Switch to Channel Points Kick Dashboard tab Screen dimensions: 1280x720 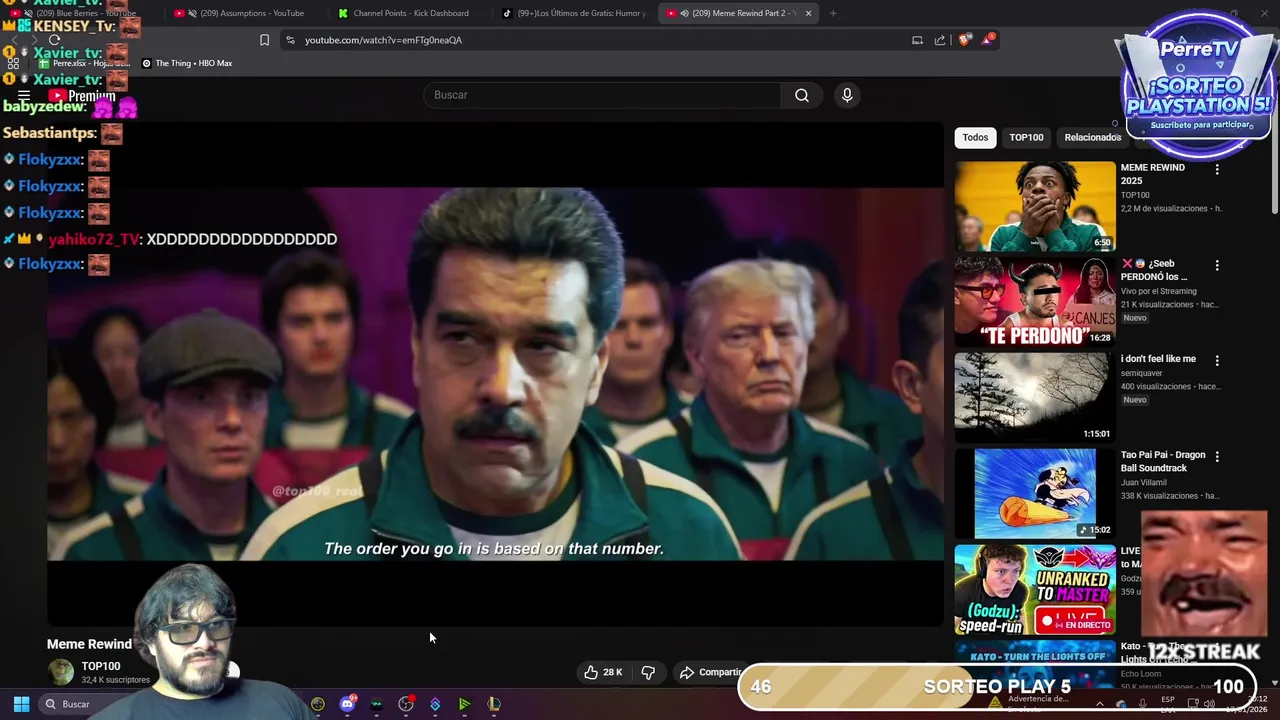[x=410, y=13]
